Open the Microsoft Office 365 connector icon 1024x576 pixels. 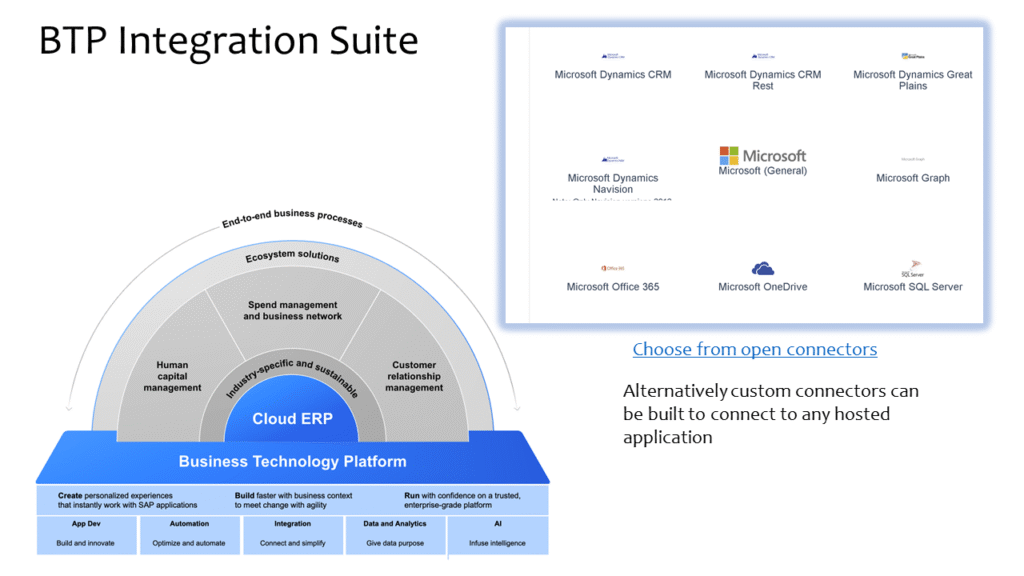[x=612, y=268]
